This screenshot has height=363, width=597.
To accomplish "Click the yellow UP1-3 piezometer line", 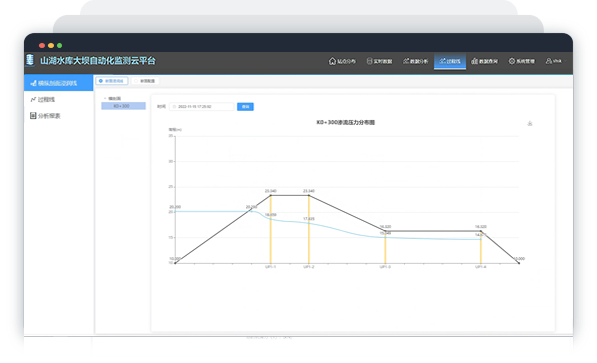I will pos(385,247).
